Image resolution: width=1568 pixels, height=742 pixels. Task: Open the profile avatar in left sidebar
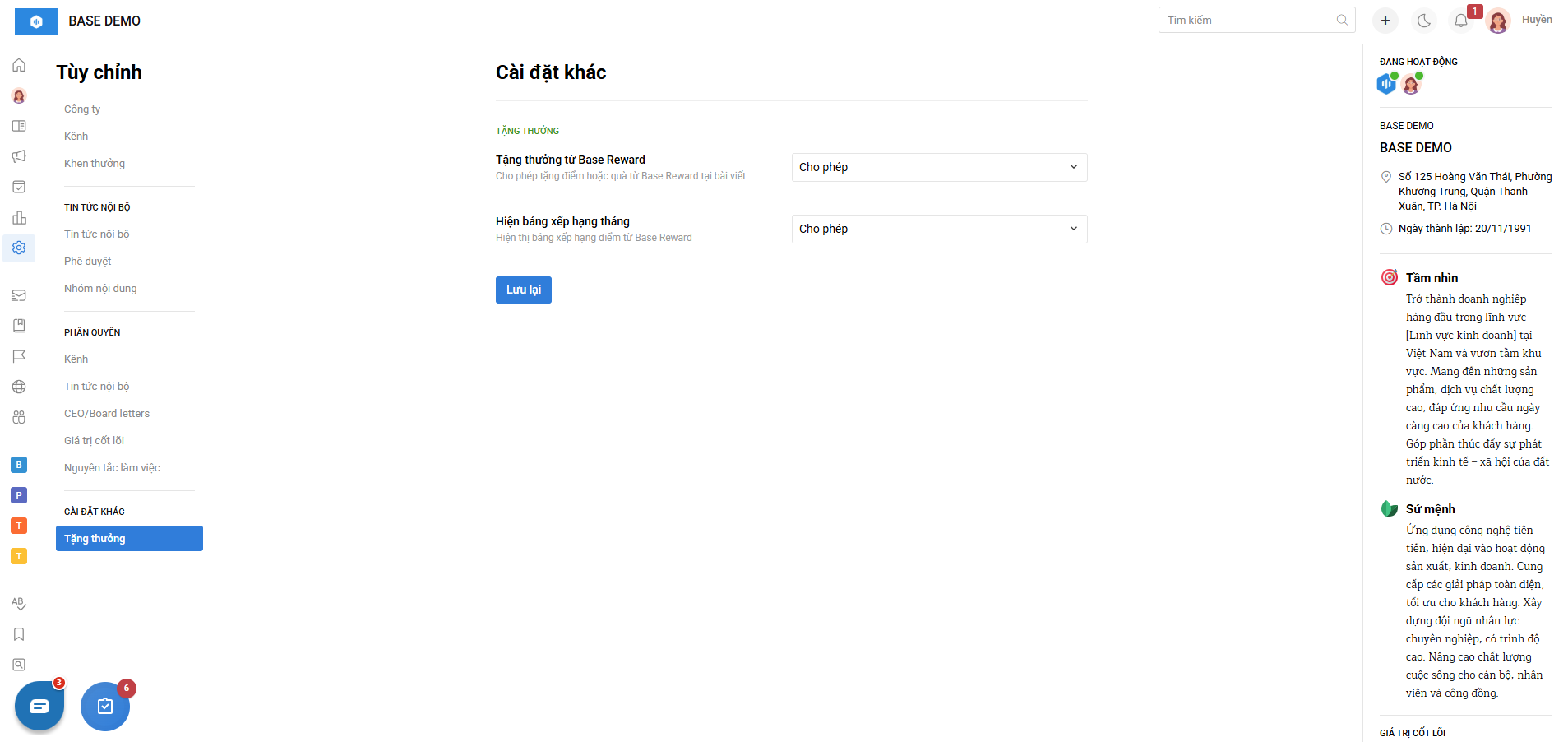(x=19, y=95)
